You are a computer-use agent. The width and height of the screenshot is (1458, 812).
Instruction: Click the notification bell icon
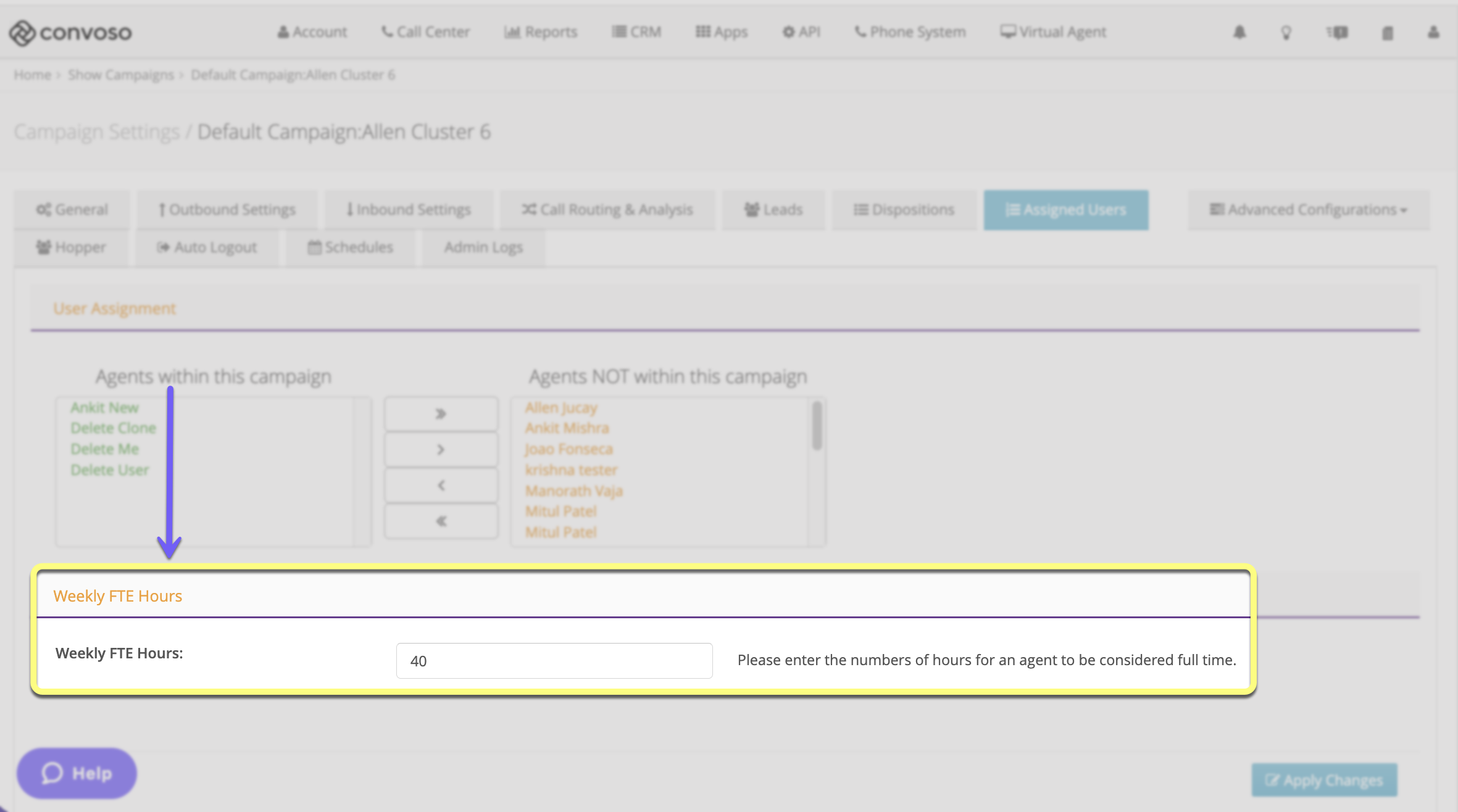tap(1239, 32)
